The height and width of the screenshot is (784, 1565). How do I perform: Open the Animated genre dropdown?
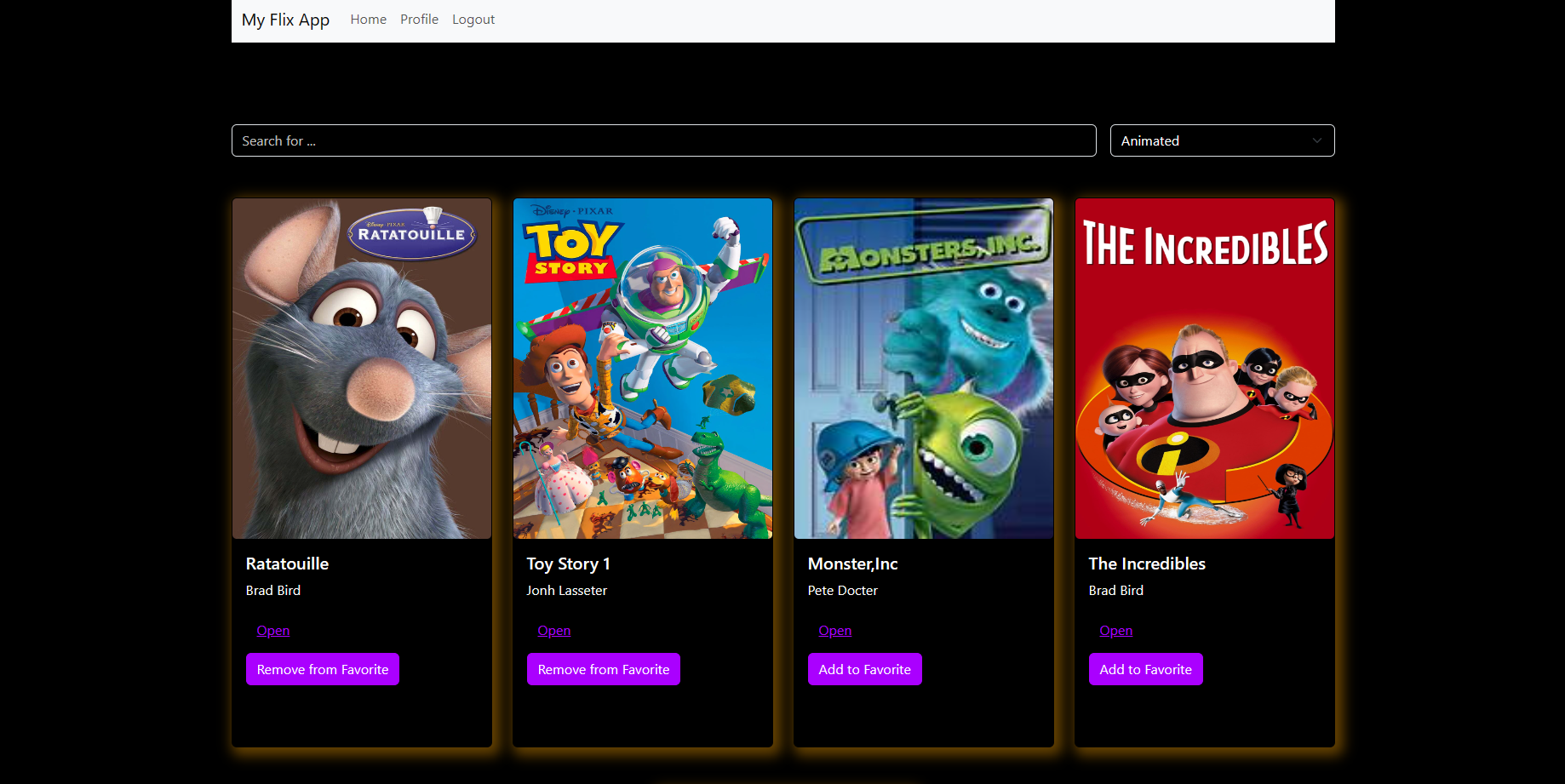[1221, 140]
